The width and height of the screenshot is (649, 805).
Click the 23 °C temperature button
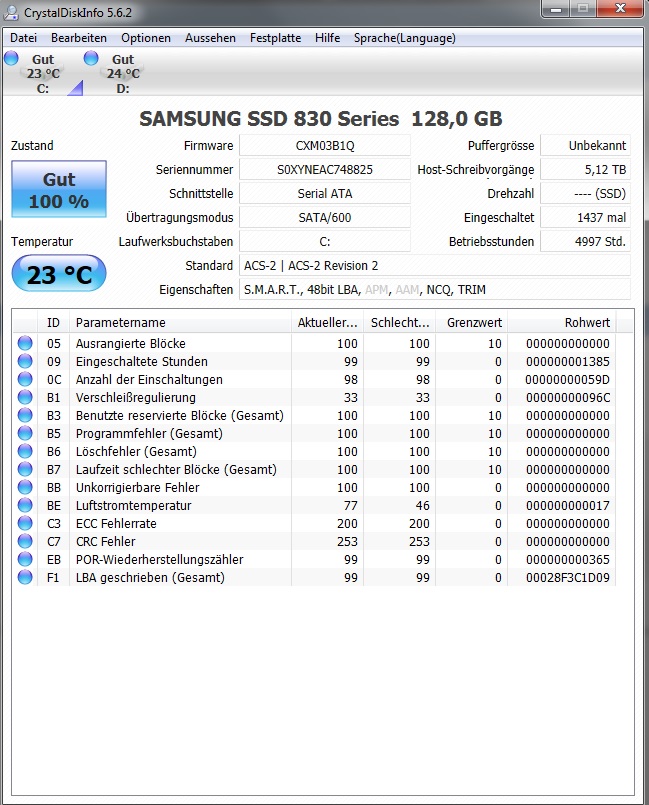point(59,274)
